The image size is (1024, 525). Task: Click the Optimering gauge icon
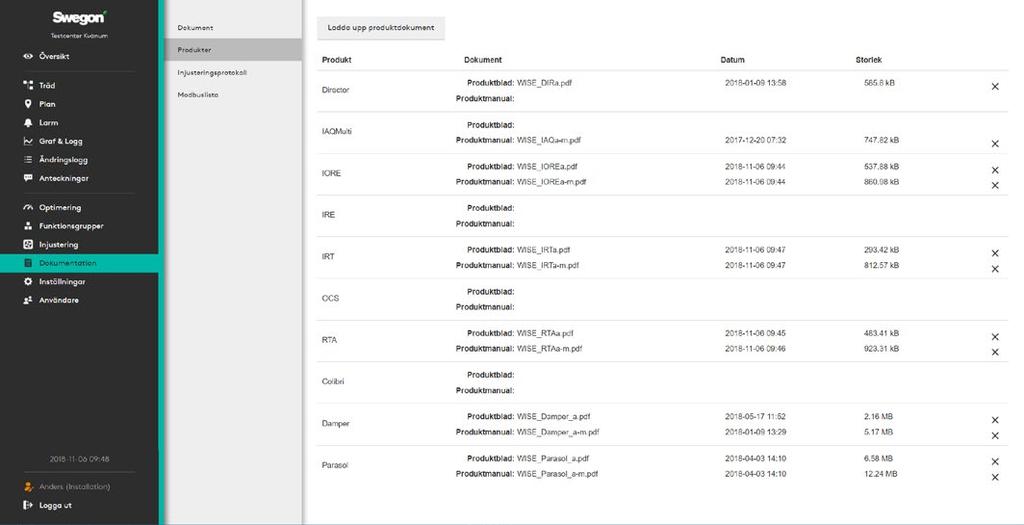pyautogui.click(x=28, y=208)
